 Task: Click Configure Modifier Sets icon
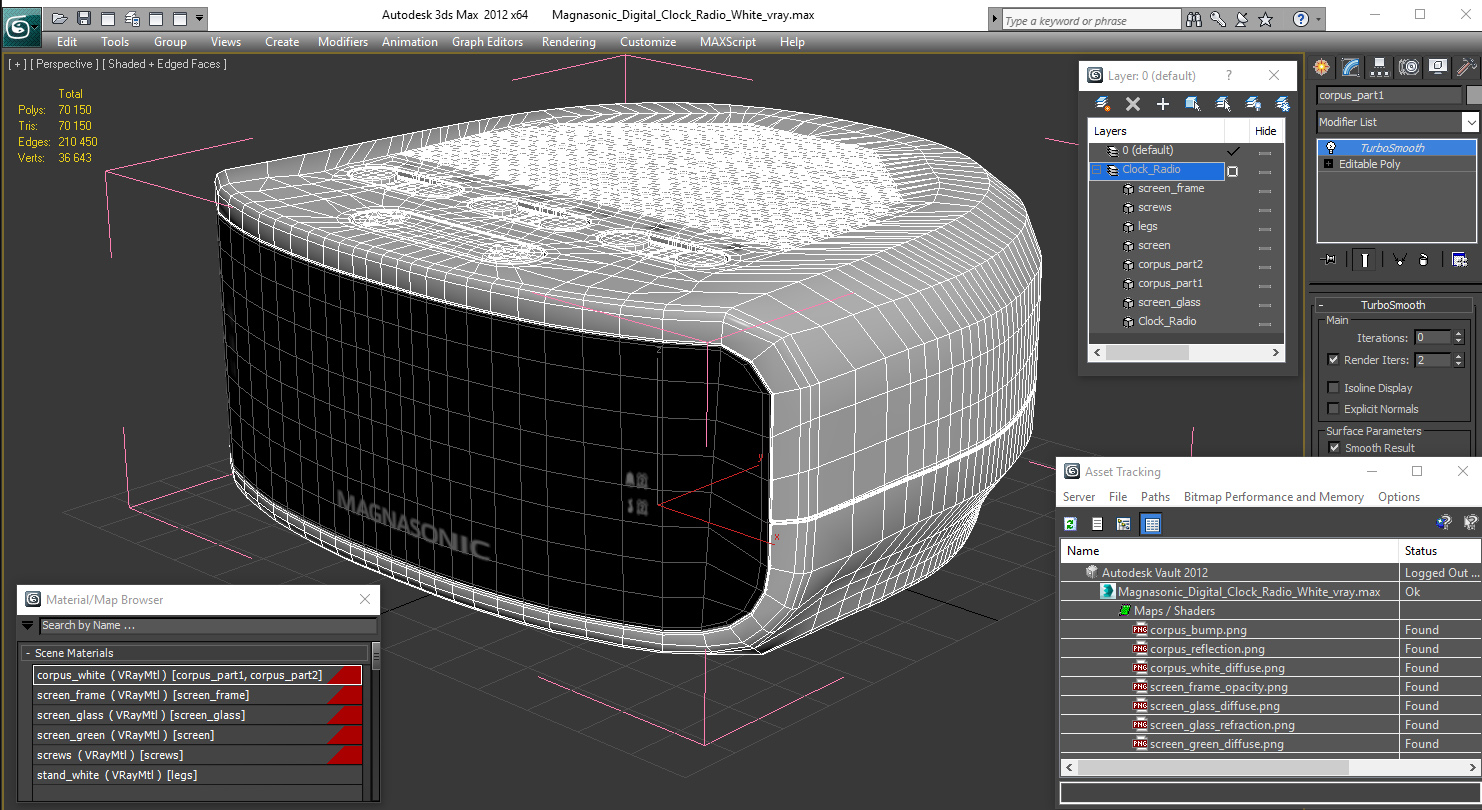click(1459, 260)
